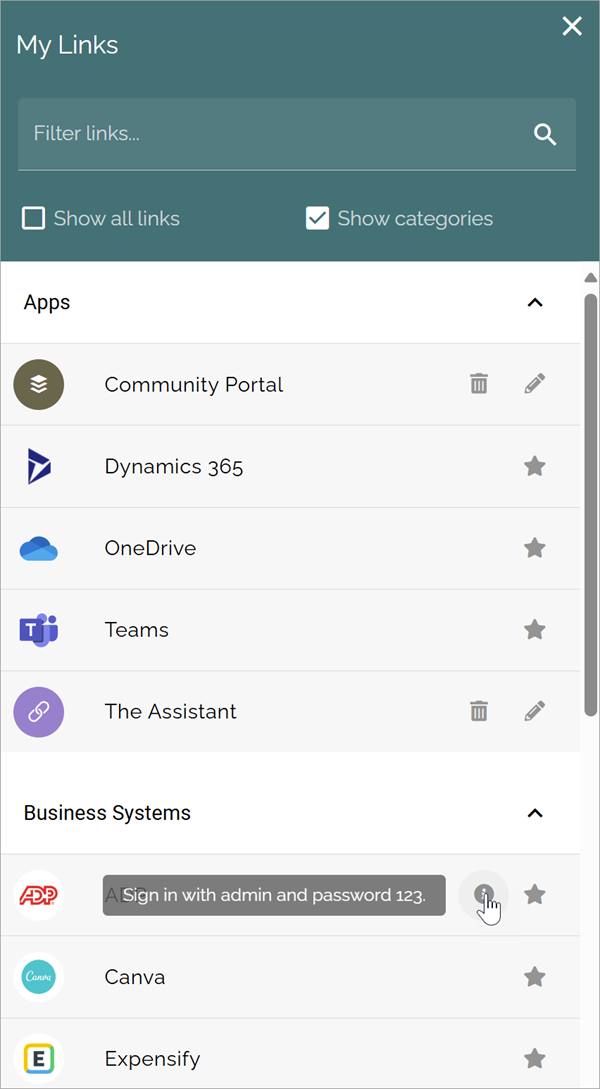
Task: Open the ADP logo icon
Action: [39, 895]
